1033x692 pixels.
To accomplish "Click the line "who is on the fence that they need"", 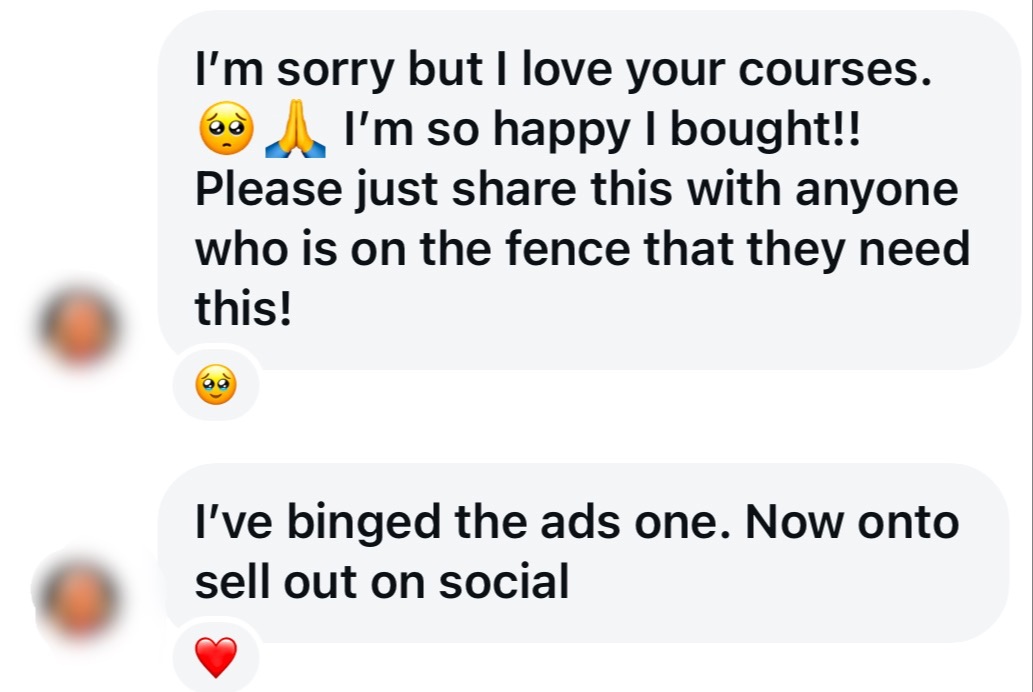I will pyautogui.click(x=582, y=249).
